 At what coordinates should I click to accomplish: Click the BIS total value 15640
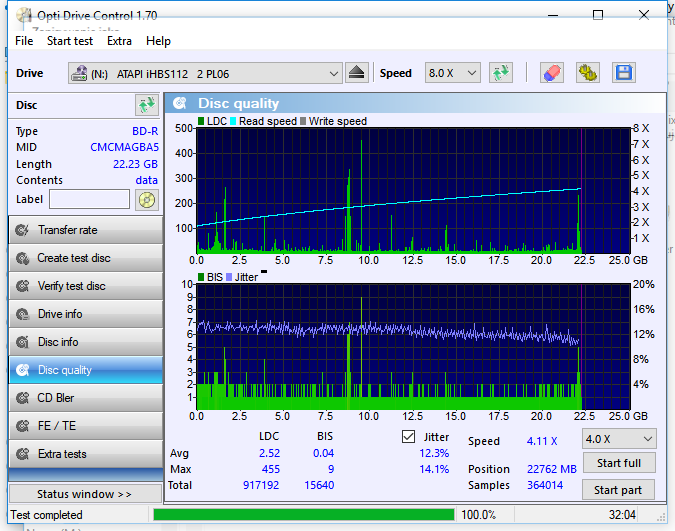(319, 485)
